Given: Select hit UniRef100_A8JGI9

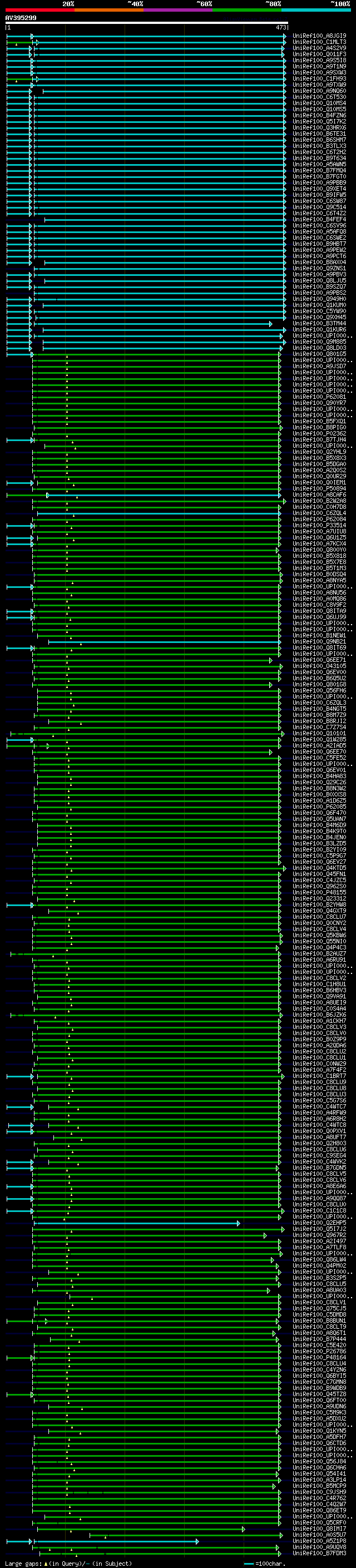Looking at the screenshot, I should pos(319,36).
